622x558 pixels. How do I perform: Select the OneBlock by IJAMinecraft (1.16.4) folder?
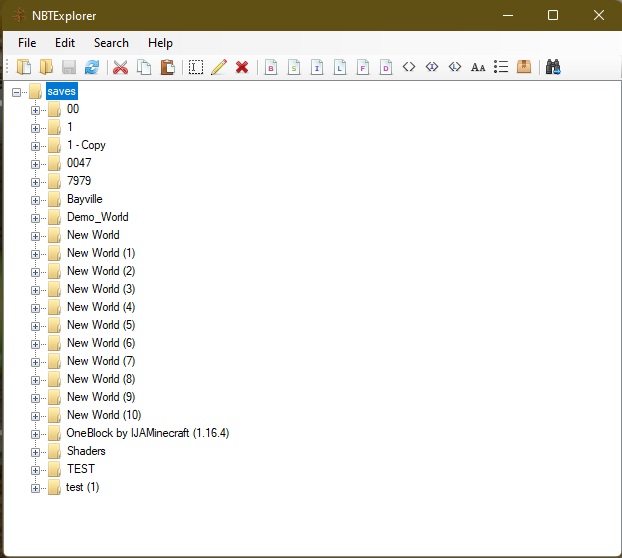pyautogui.click(x=148, y=433)
